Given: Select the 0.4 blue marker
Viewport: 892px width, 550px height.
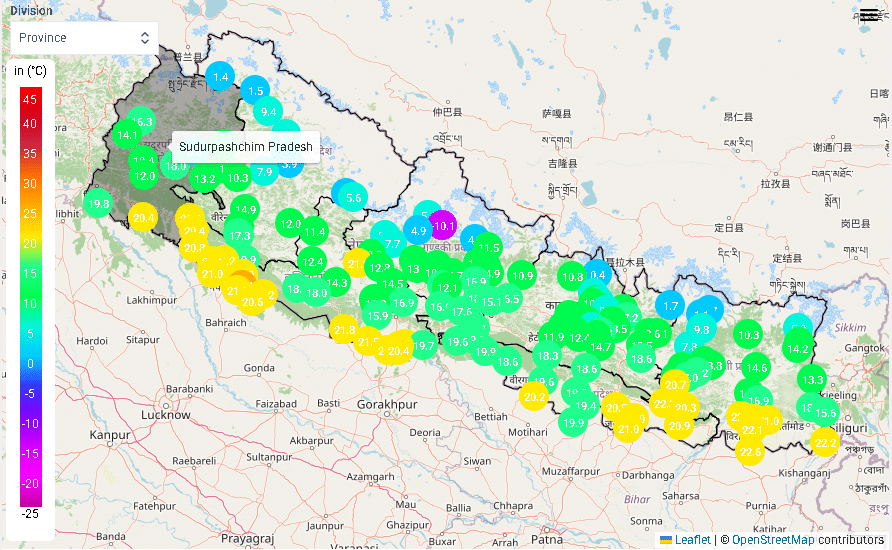Looking at the screenshot, I should [x=597, y=274].
